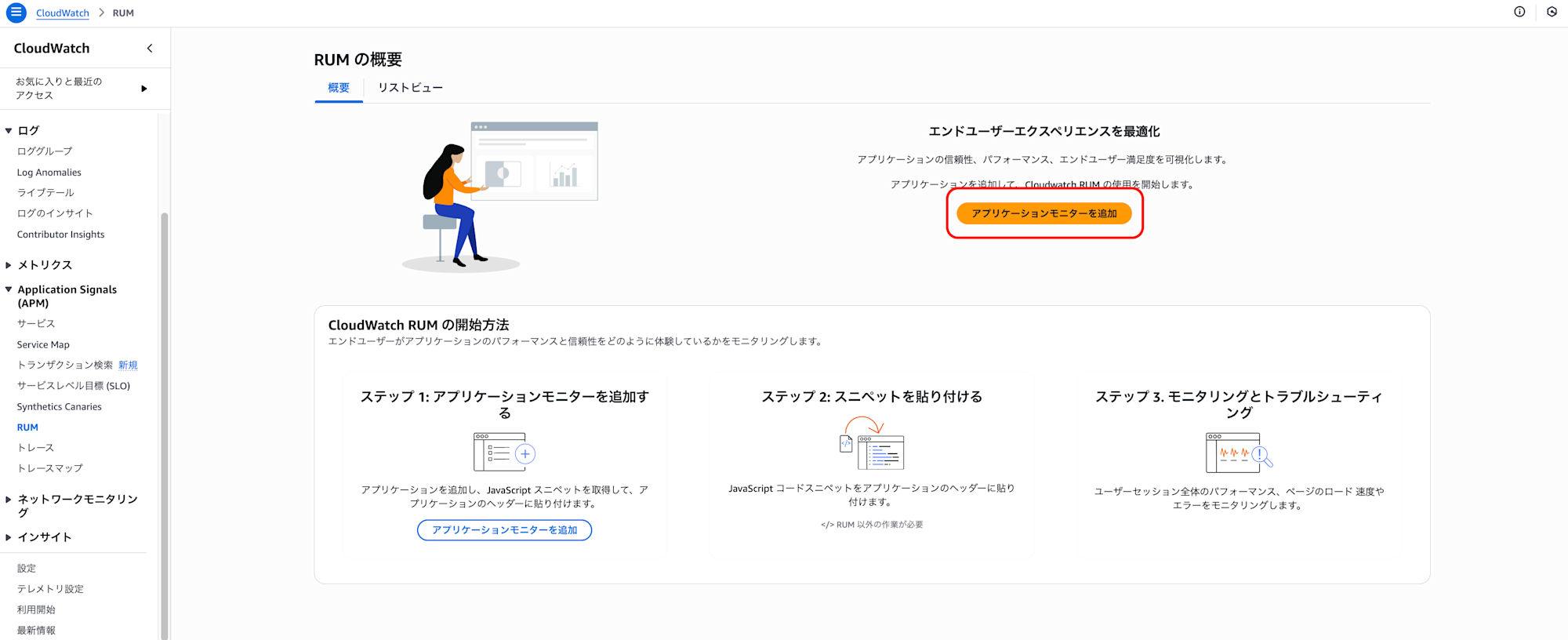Open Service Map in the sidebar
Viewport: 1568px width, 640px height.
43,344
